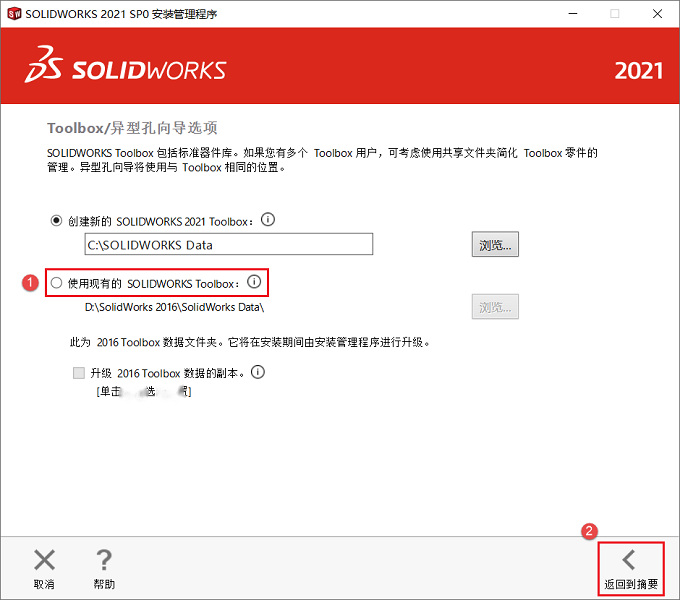Close the installation manager window
The height and width of the screenshot is (600, 680).
click(x=657, y=14)
